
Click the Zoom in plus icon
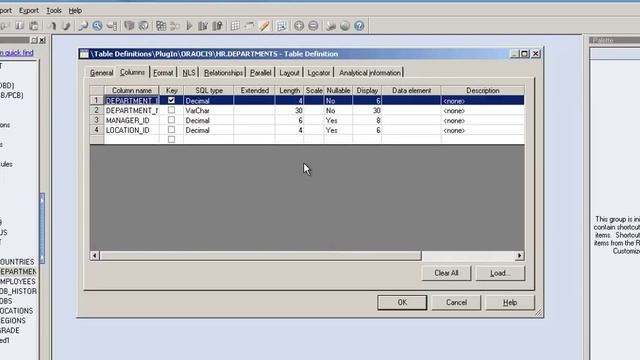point(299,26)
